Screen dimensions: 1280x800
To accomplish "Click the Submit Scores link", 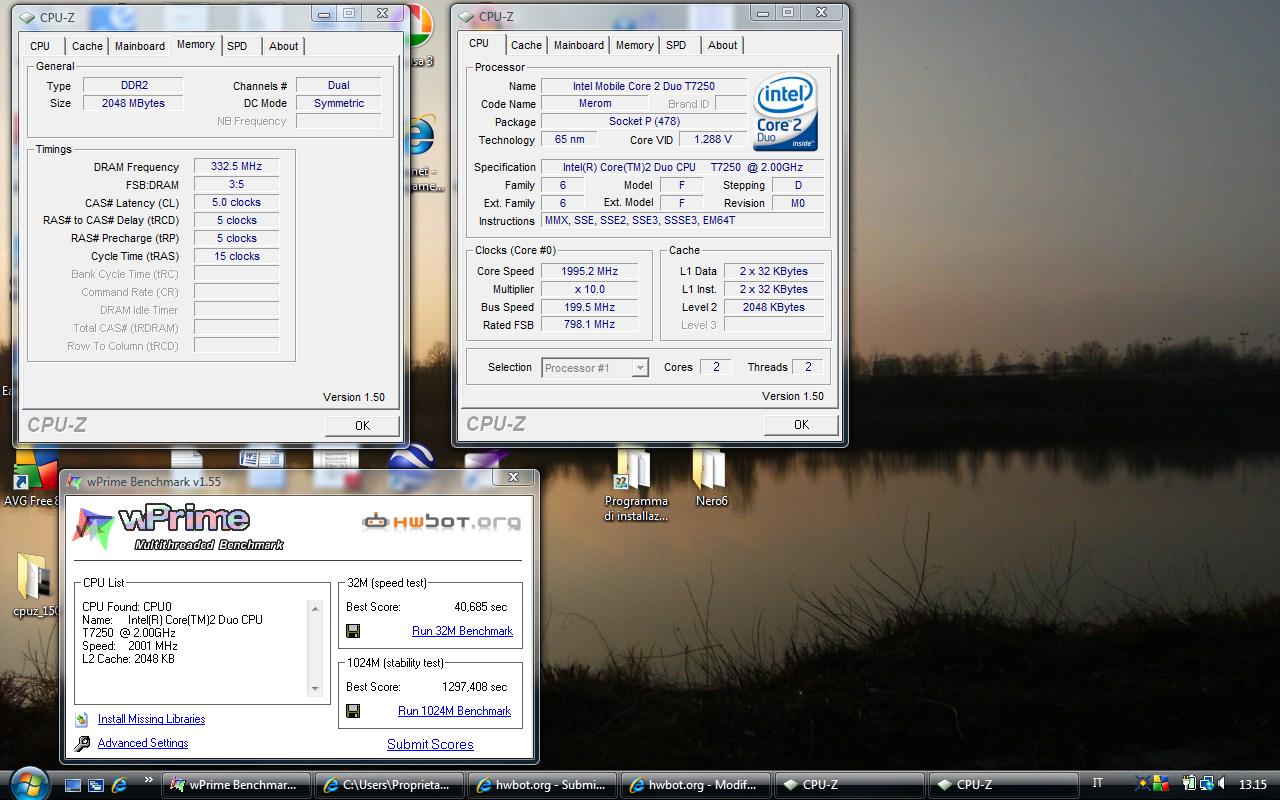I will (430, 744).
